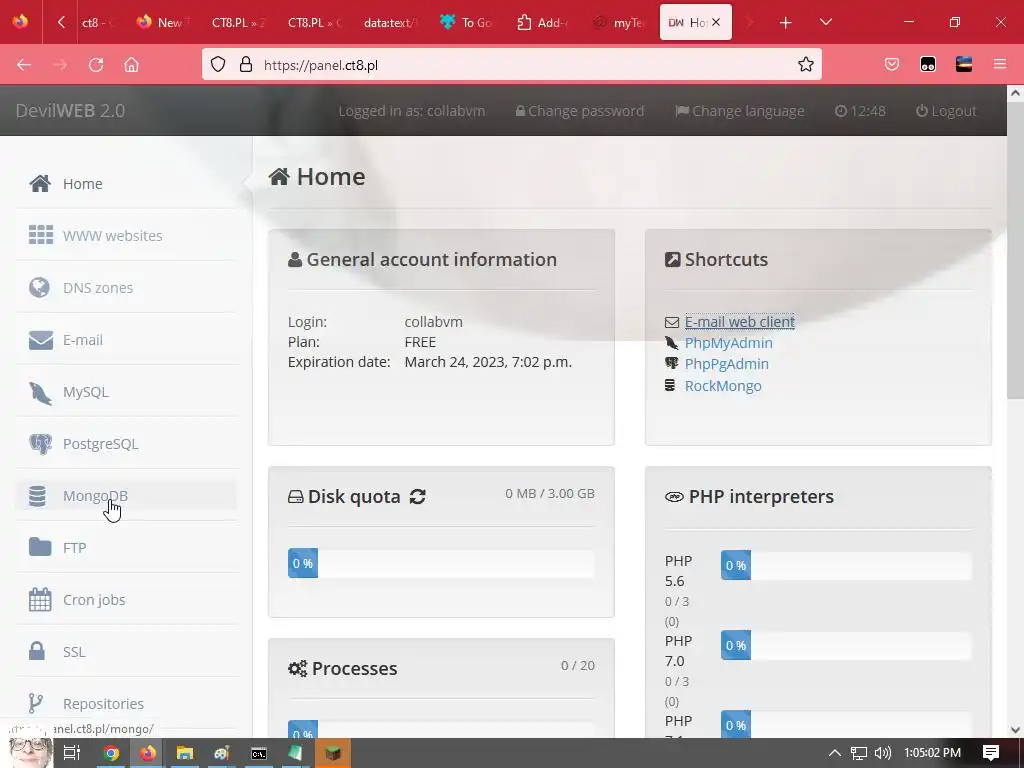Click the globe icon for DNS zones
The width and height of the screenshot is (1024, 768).
pyautogui.click(x=39, y=287)
